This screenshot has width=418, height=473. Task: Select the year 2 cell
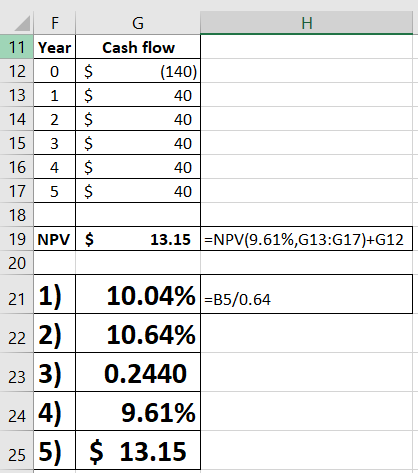[55, 119]
